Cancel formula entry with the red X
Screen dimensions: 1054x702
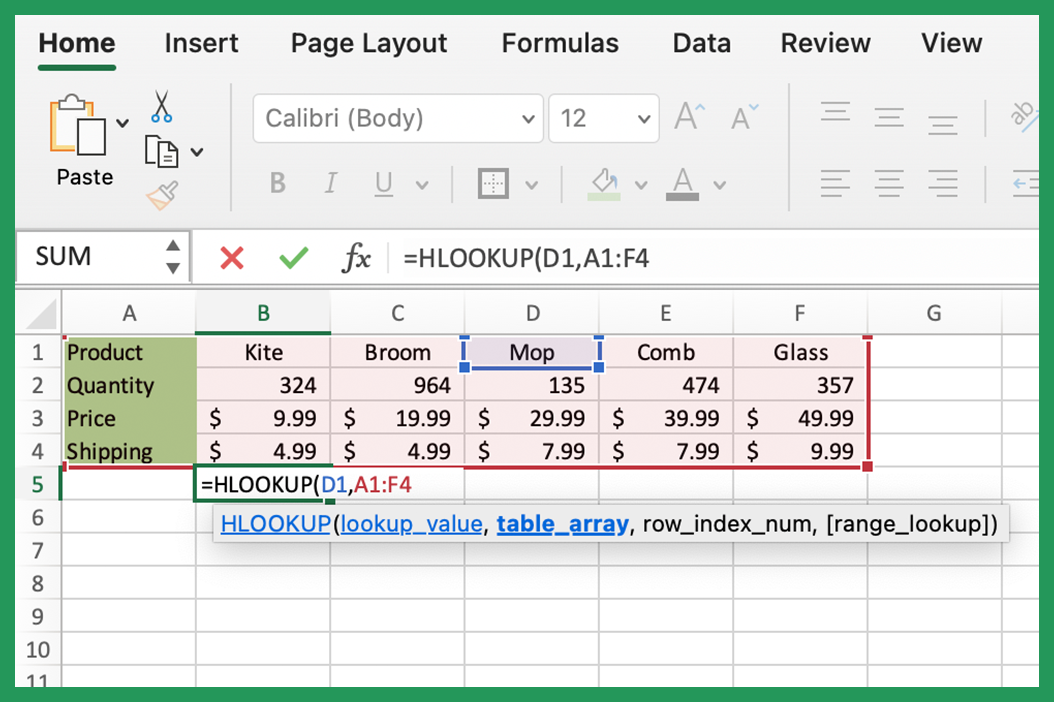pos(230,256)
